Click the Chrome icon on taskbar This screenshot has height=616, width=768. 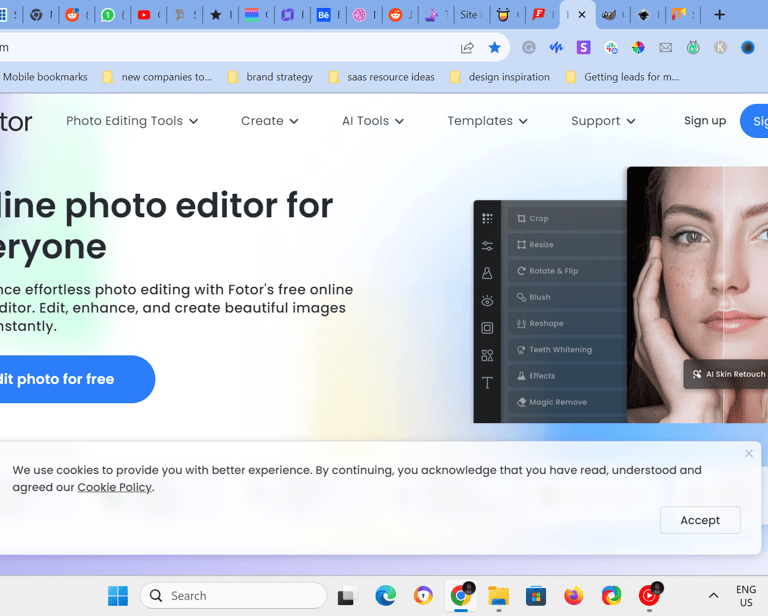461,596
